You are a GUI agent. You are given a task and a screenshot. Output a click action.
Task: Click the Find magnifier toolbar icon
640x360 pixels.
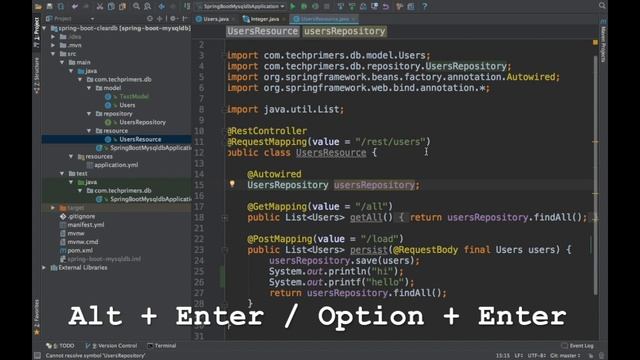(x=136, y=7)
